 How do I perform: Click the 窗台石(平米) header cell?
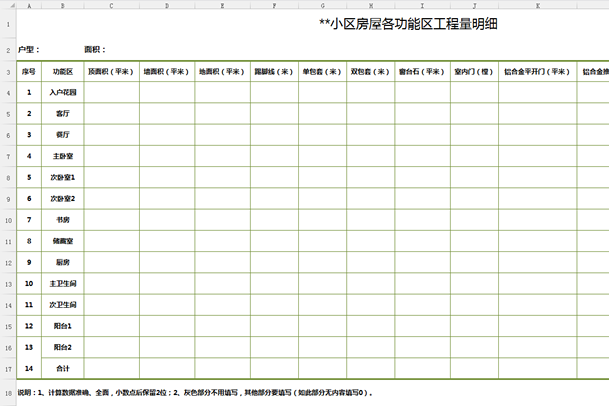pyautogui.click(x=421, y=71)
